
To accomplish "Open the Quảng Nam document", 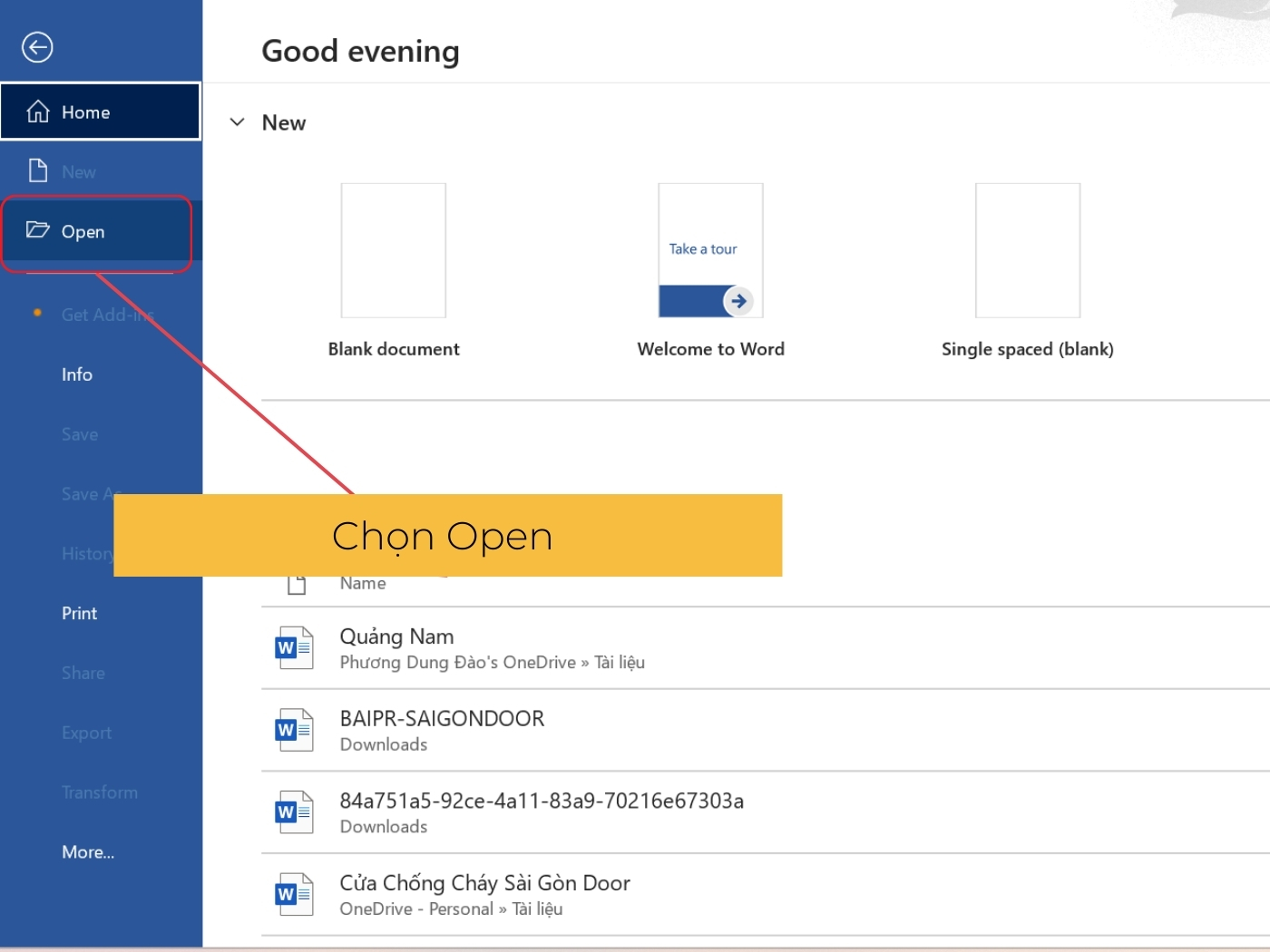I will click(x=766, y=648).
